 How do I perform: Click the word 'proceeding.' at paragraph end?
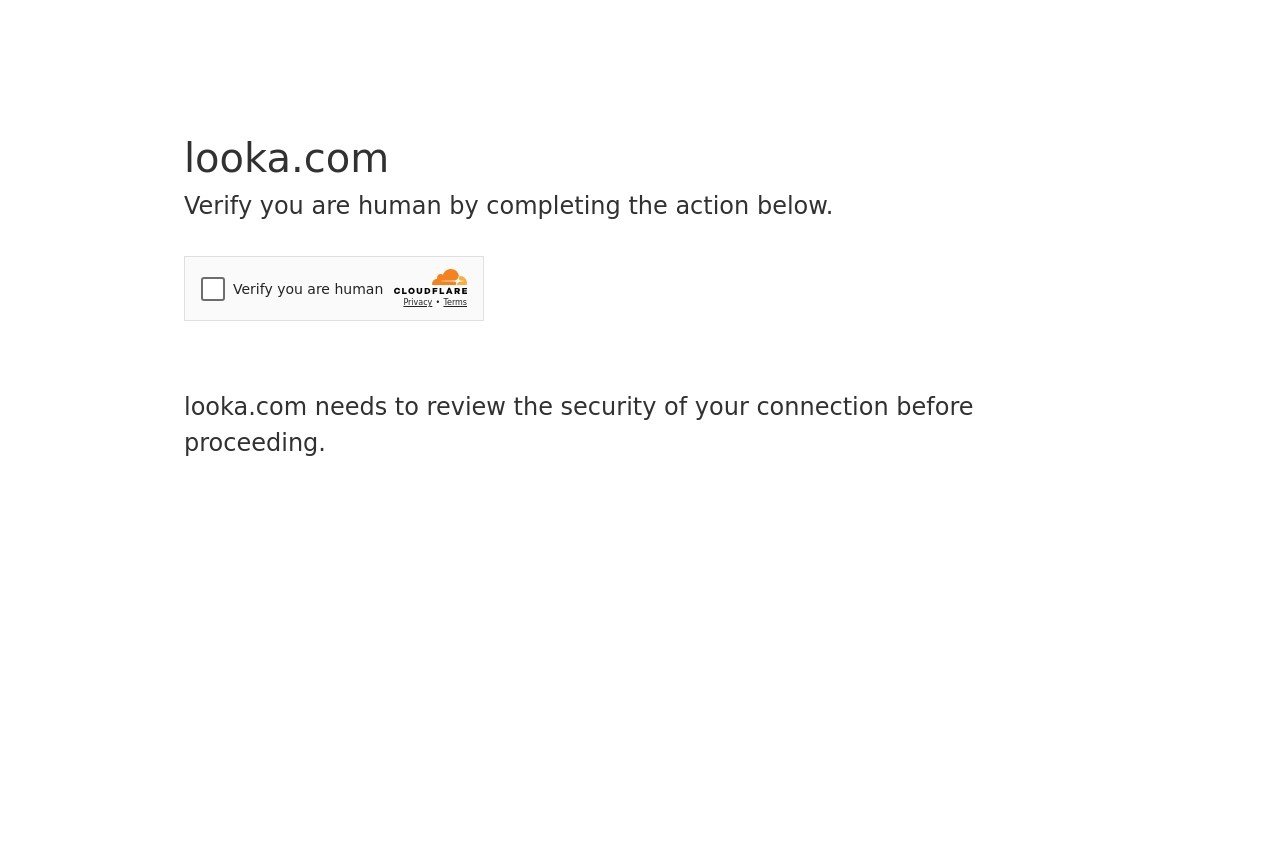[x=255, y=443]
